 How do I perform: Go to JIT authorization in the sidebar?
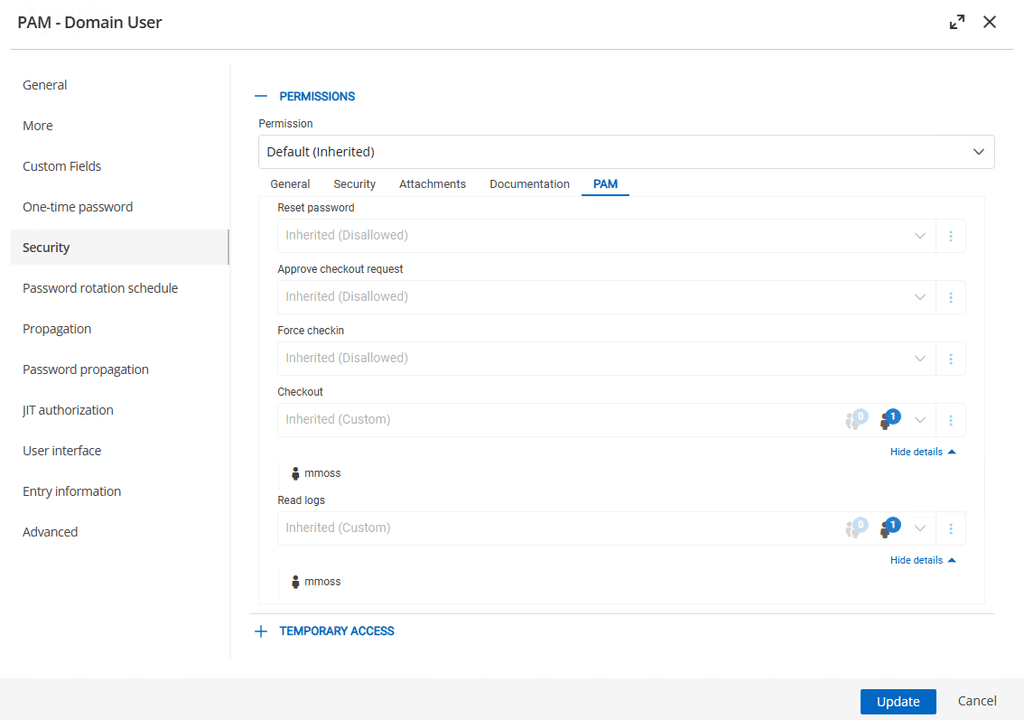point(68,410)
